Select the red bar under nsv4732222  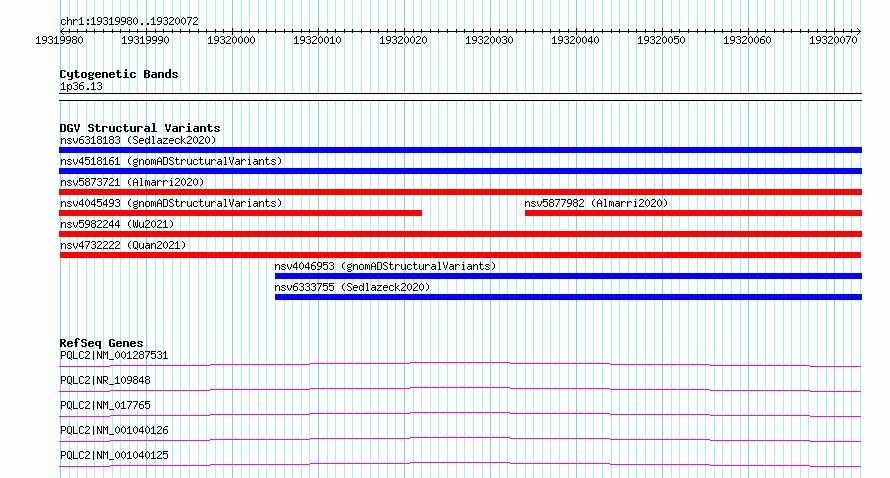point(460,255)
